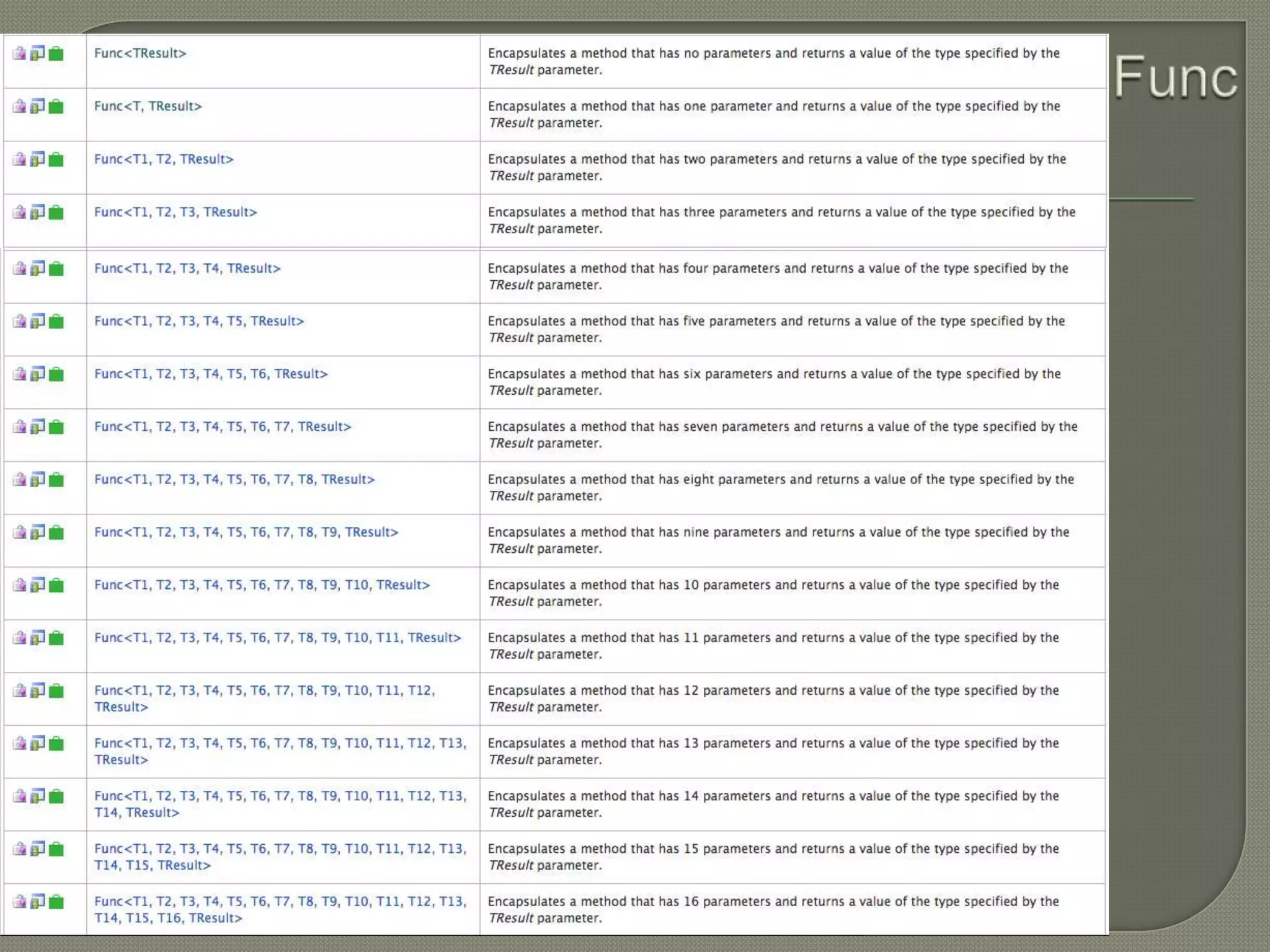Image resolution: width=1270 pixels, height=952 pixels.
Task: Open the Func link ending in T9, TResult
Action: [246, 532]
